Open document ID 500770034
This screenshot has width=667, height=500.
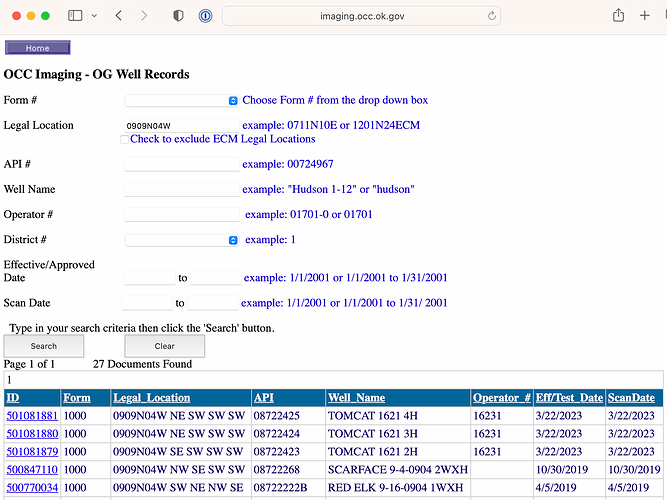32,487
